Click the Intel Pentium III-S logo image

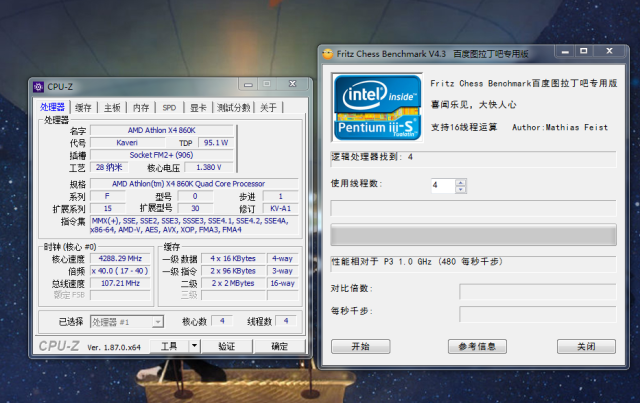(x=378, y=108)
